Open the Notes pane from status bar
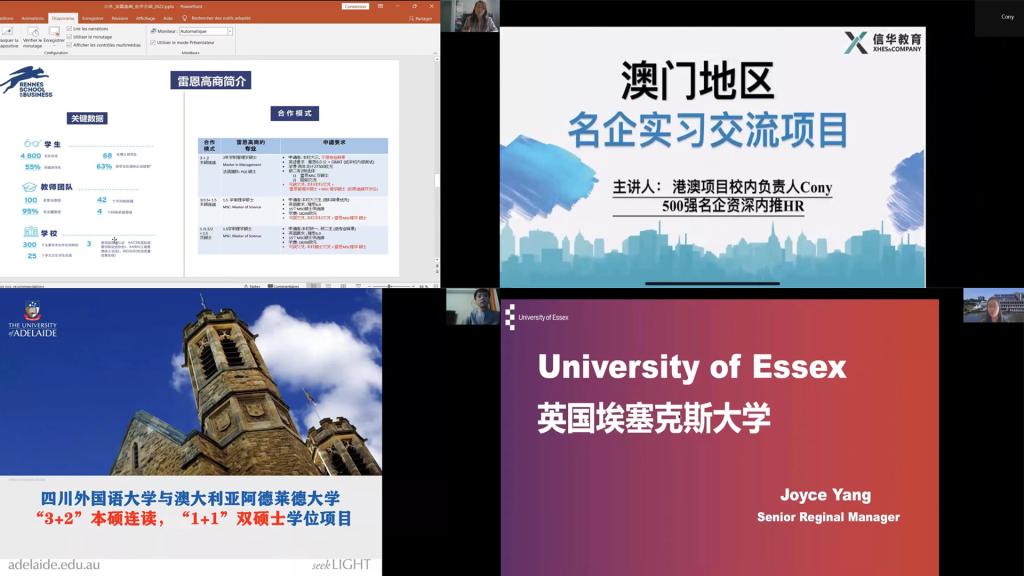Image resolution: width=1024 pixels, height=576 pixels. [252, 286]
